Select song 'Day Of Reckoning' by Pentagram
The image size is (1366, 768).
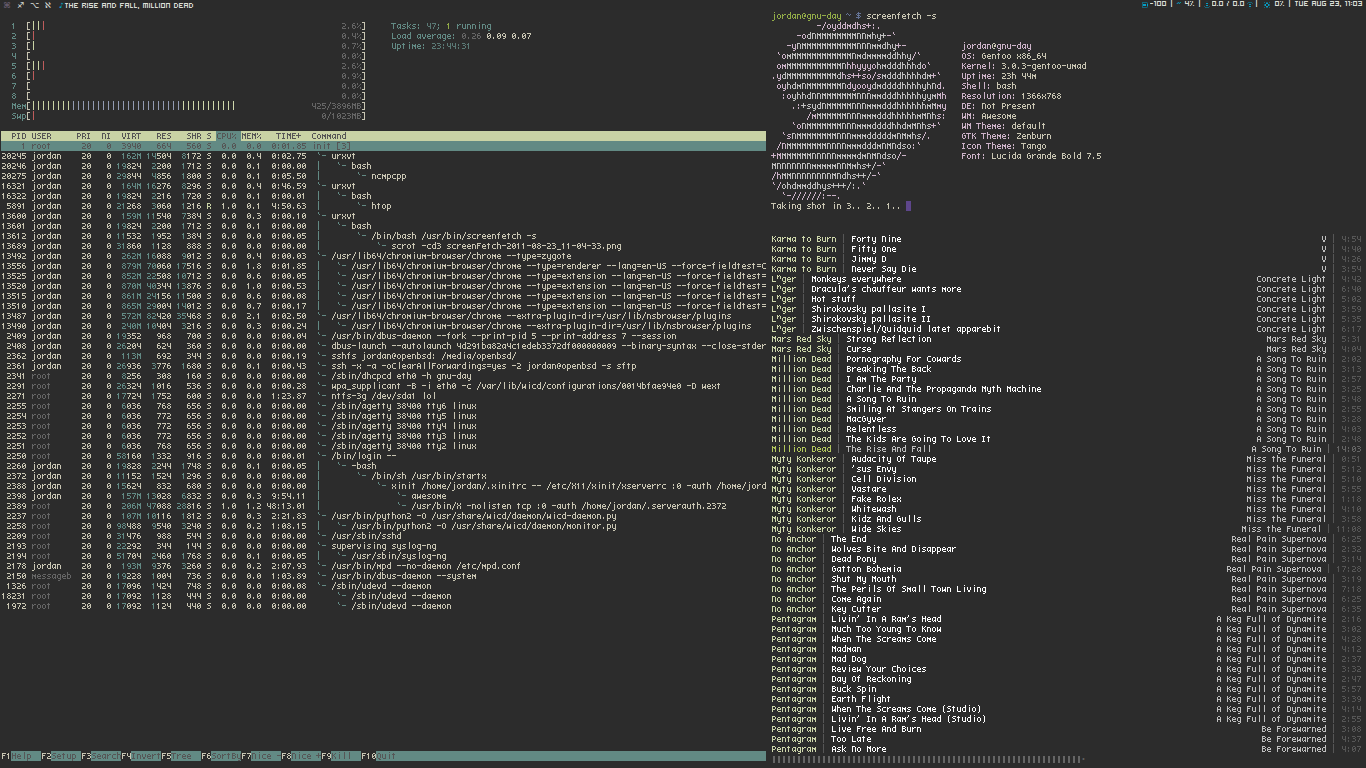tap(1067, 679)
